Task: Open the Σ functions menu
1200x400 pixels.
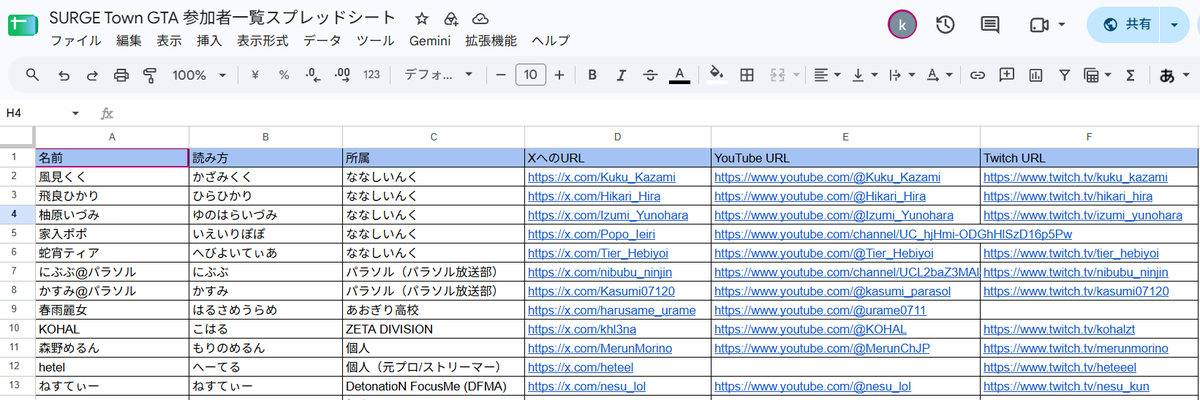Action: point(1130,75)
